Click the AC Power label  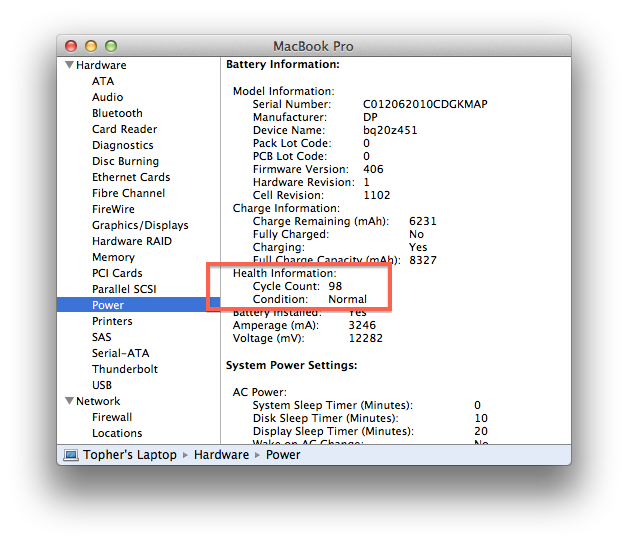coord(260,392)
